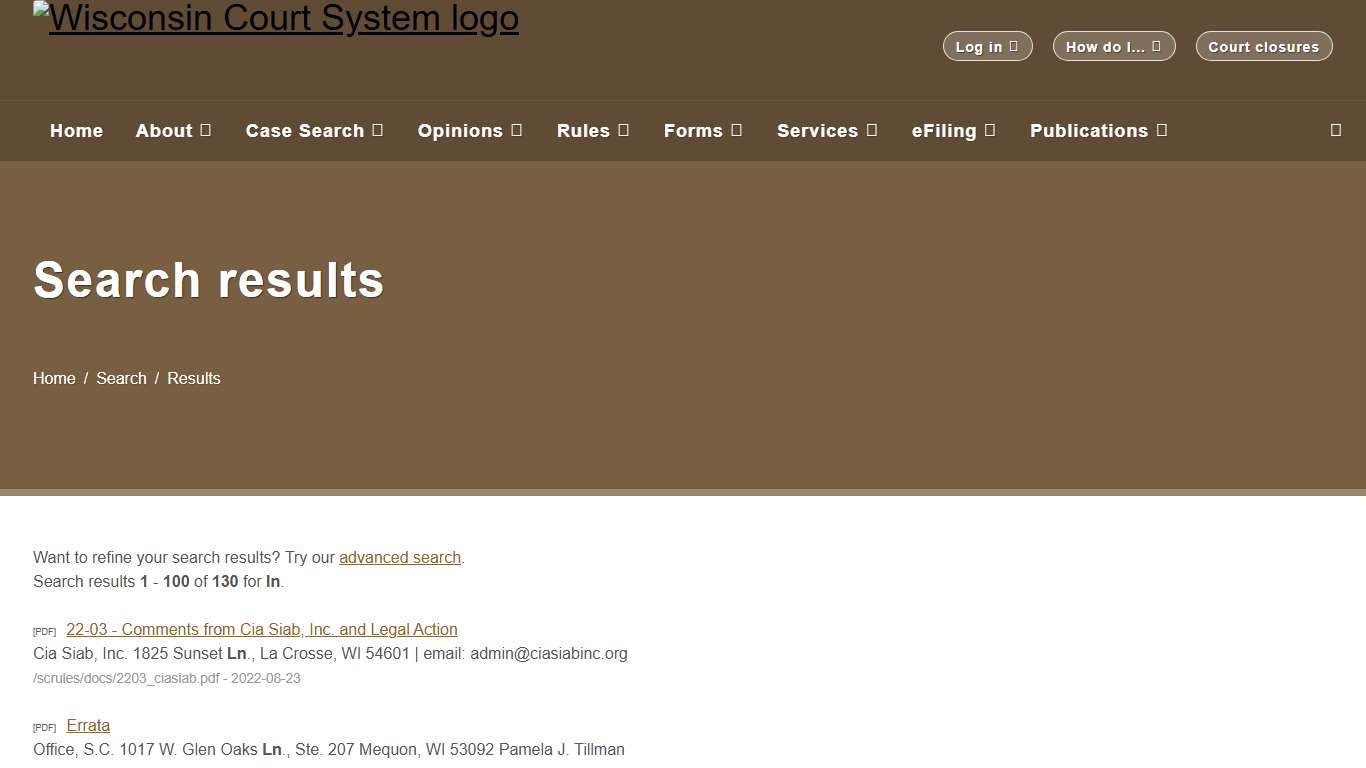View Court closures
Viewport: 1366px width, 768px height.
[x=1263, y=45]
